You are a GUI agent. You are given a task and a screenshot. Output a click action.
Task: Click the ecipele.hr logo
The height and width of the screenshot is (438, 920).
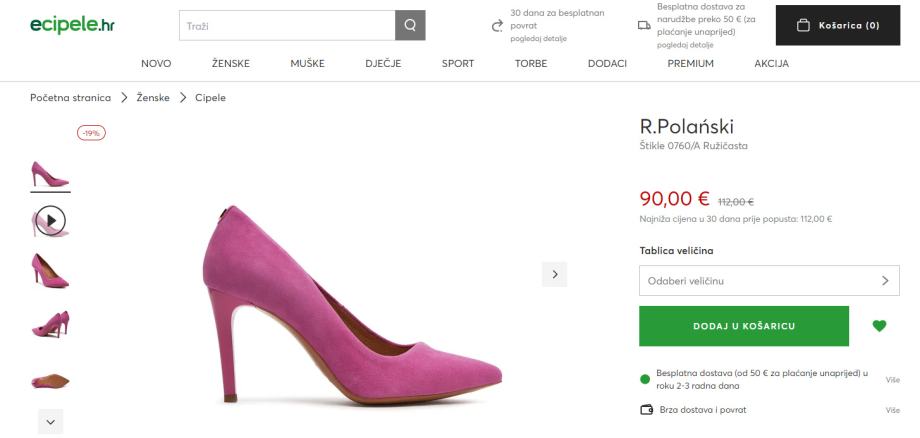tap(72, 26)
